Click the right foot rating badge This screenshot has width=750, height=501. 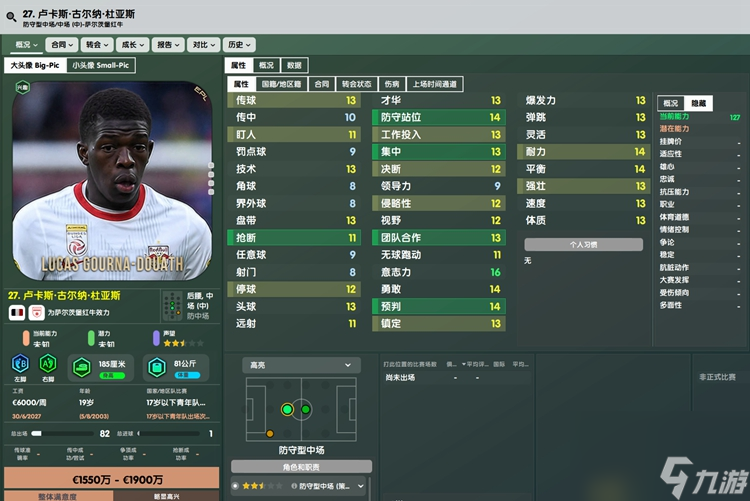(x=48, y=364)
